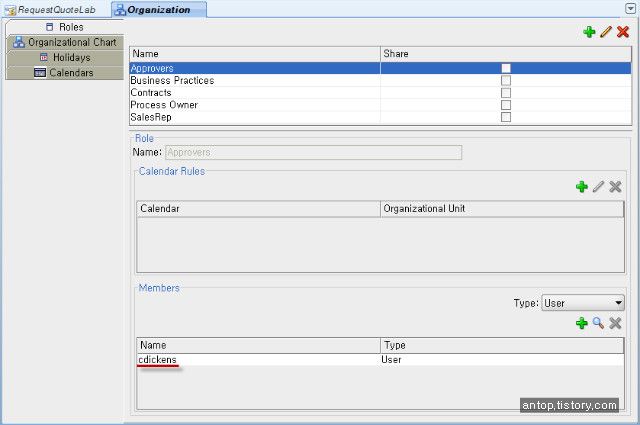This screenshot has height=425, width=640.
Task: Open the tab list dropdown arrow
Action: pos(630,9)
